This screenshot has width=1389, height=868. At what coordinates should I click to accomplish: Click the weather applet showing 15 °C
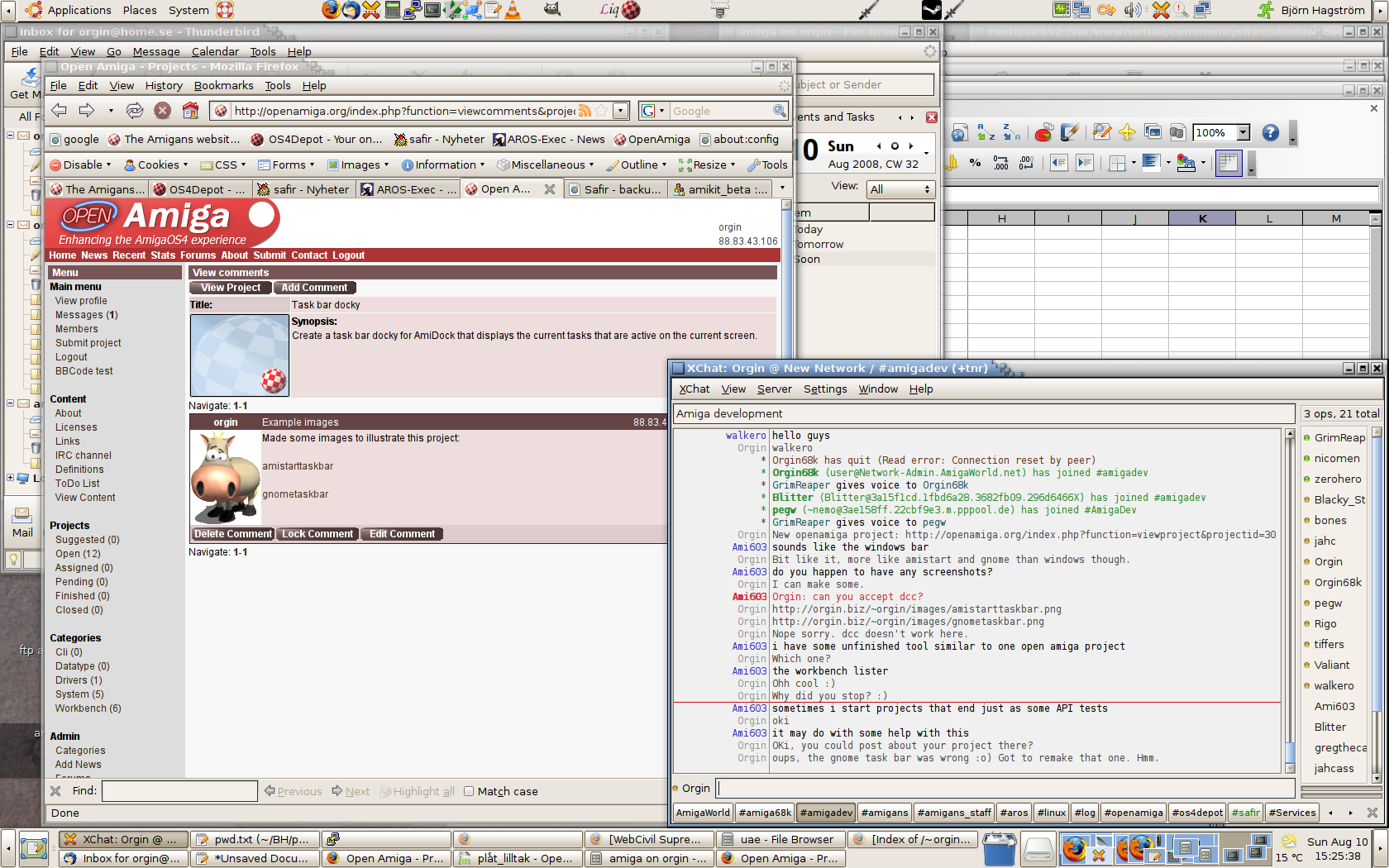pos(1289,849)
